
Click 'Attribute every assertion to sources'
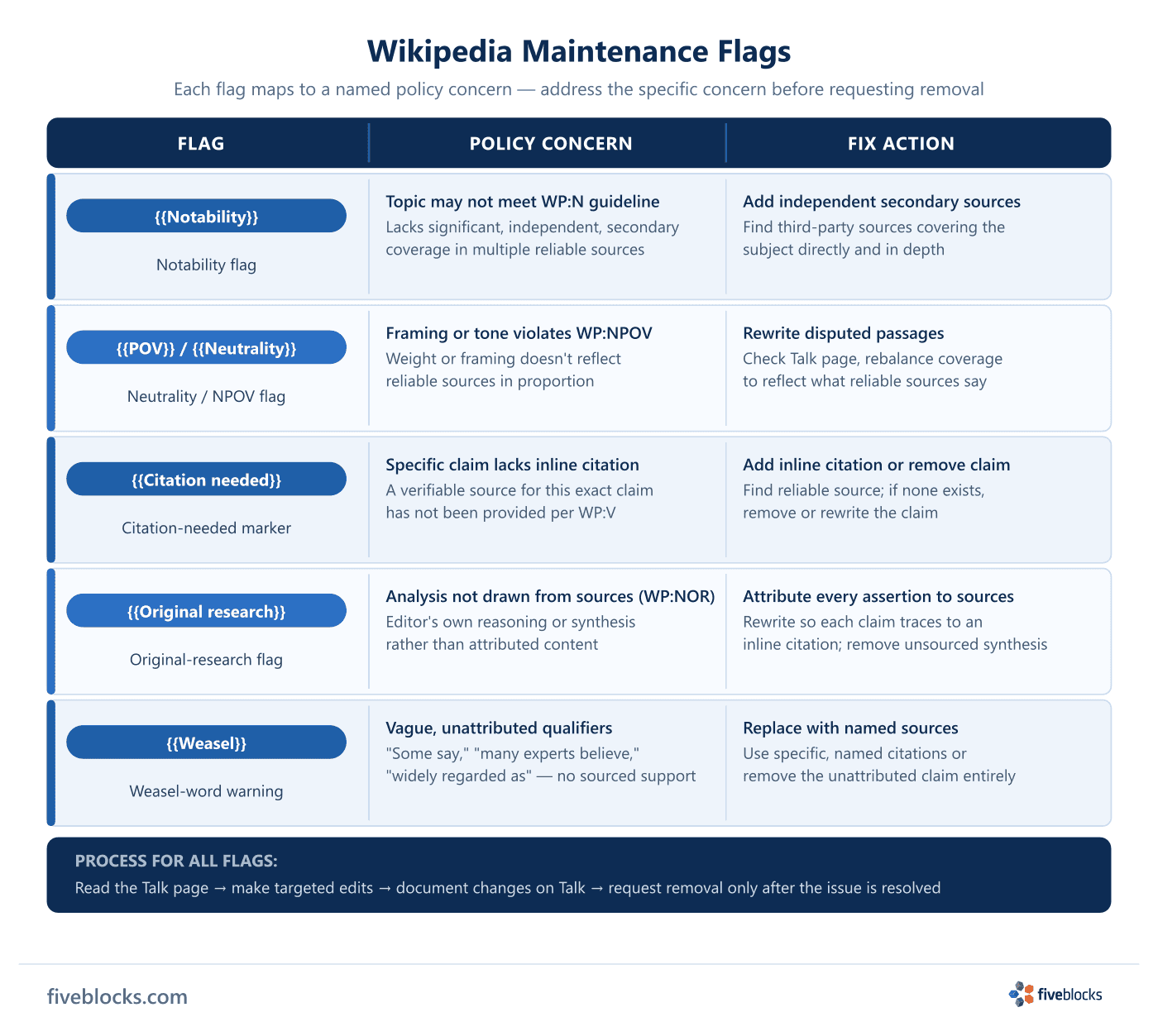click(878, 596)
